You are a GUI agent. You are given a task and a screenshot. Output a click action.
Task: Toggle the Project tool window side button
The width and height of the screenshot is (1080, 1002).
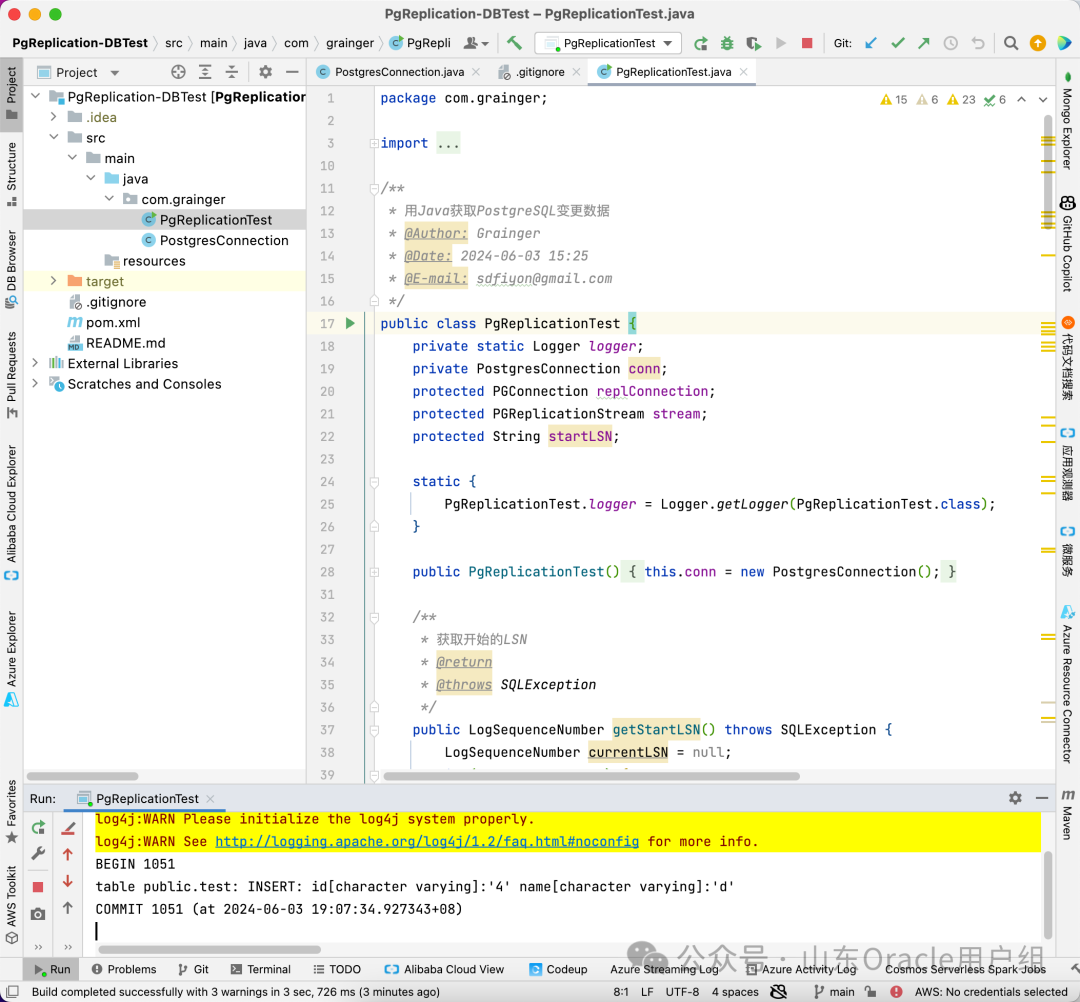(11, 92)
